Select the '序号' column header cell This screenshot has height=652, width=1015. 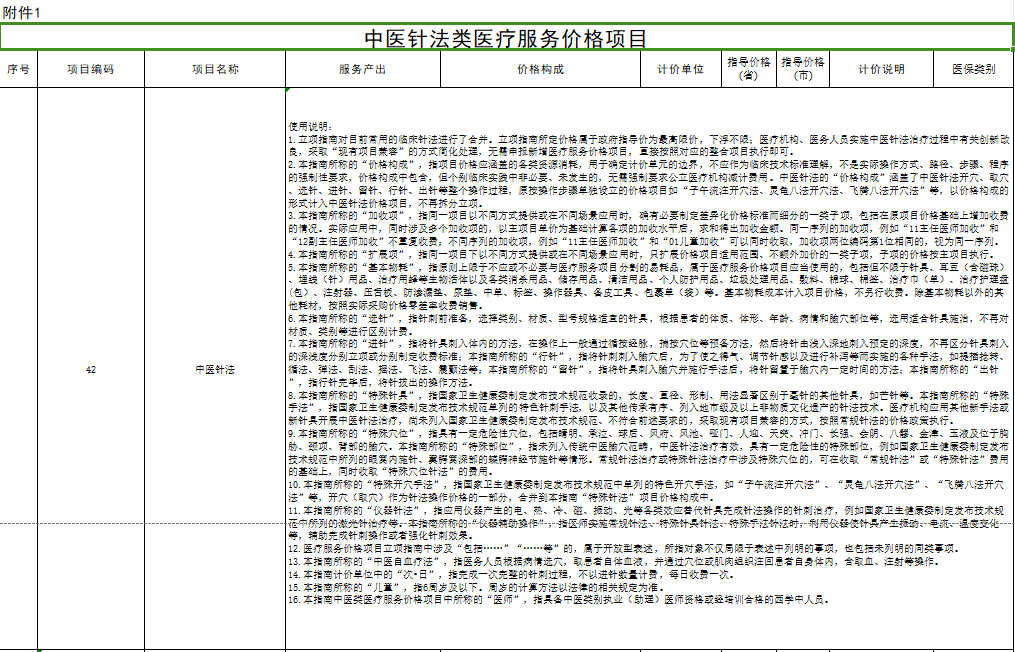tap(19, 69)
